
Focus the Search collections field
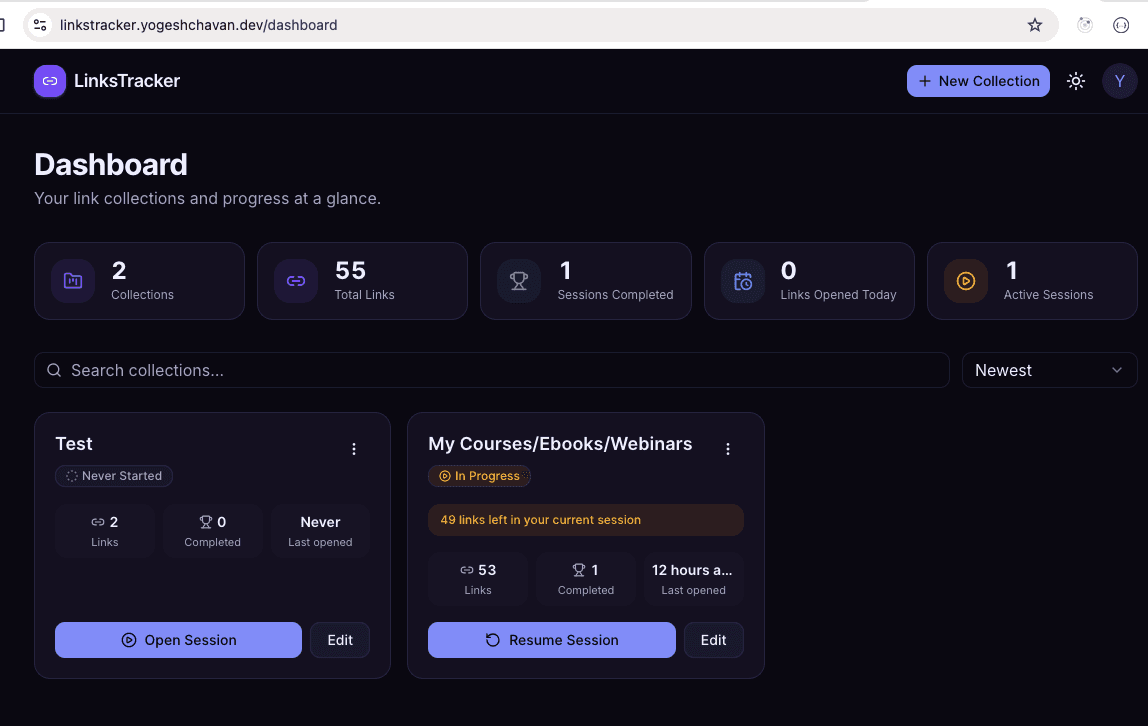(x=491, y=370)
